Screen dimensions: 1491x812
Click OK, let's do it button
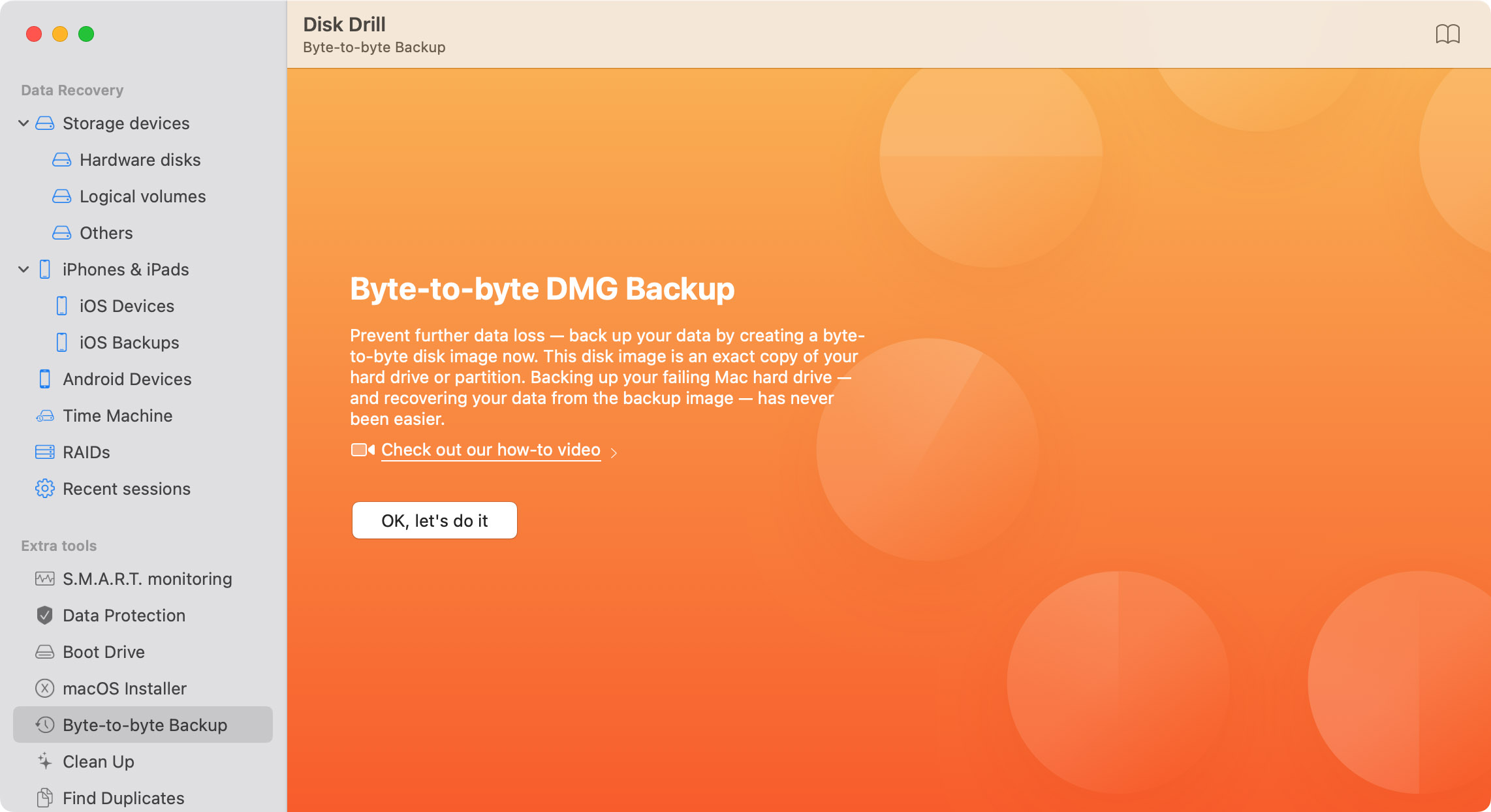coord(435,519)
